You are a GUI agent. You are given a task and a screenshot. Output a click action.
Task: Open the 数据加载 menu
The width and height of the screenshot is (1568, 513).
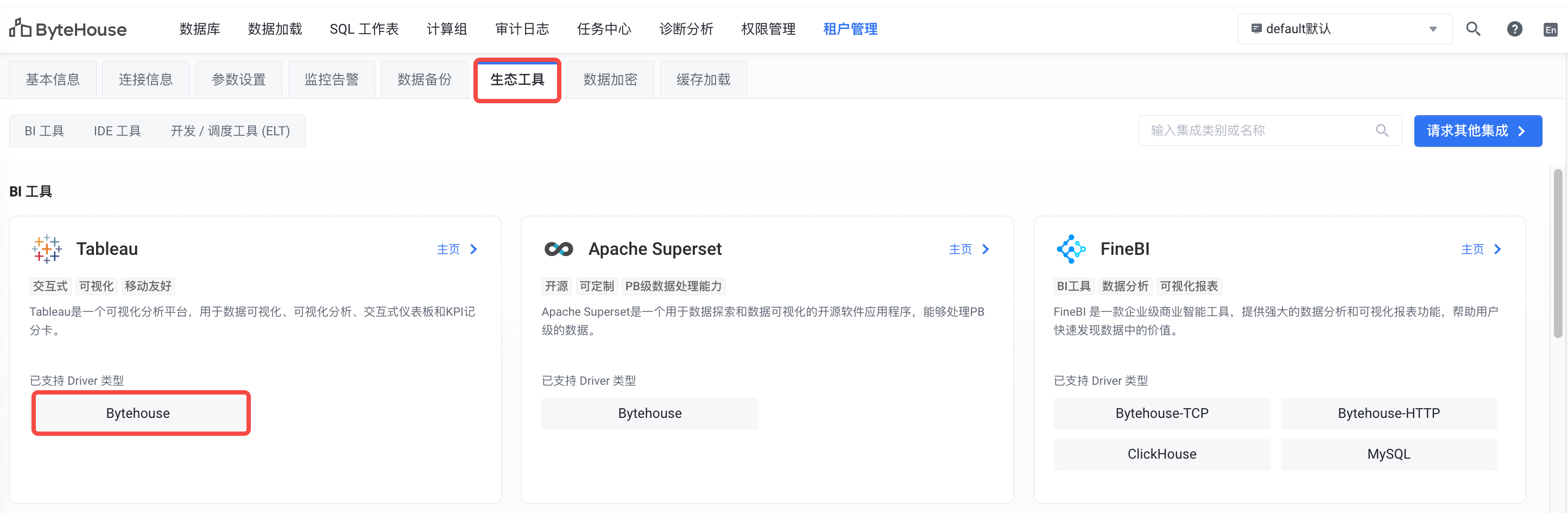pos(275,29)
